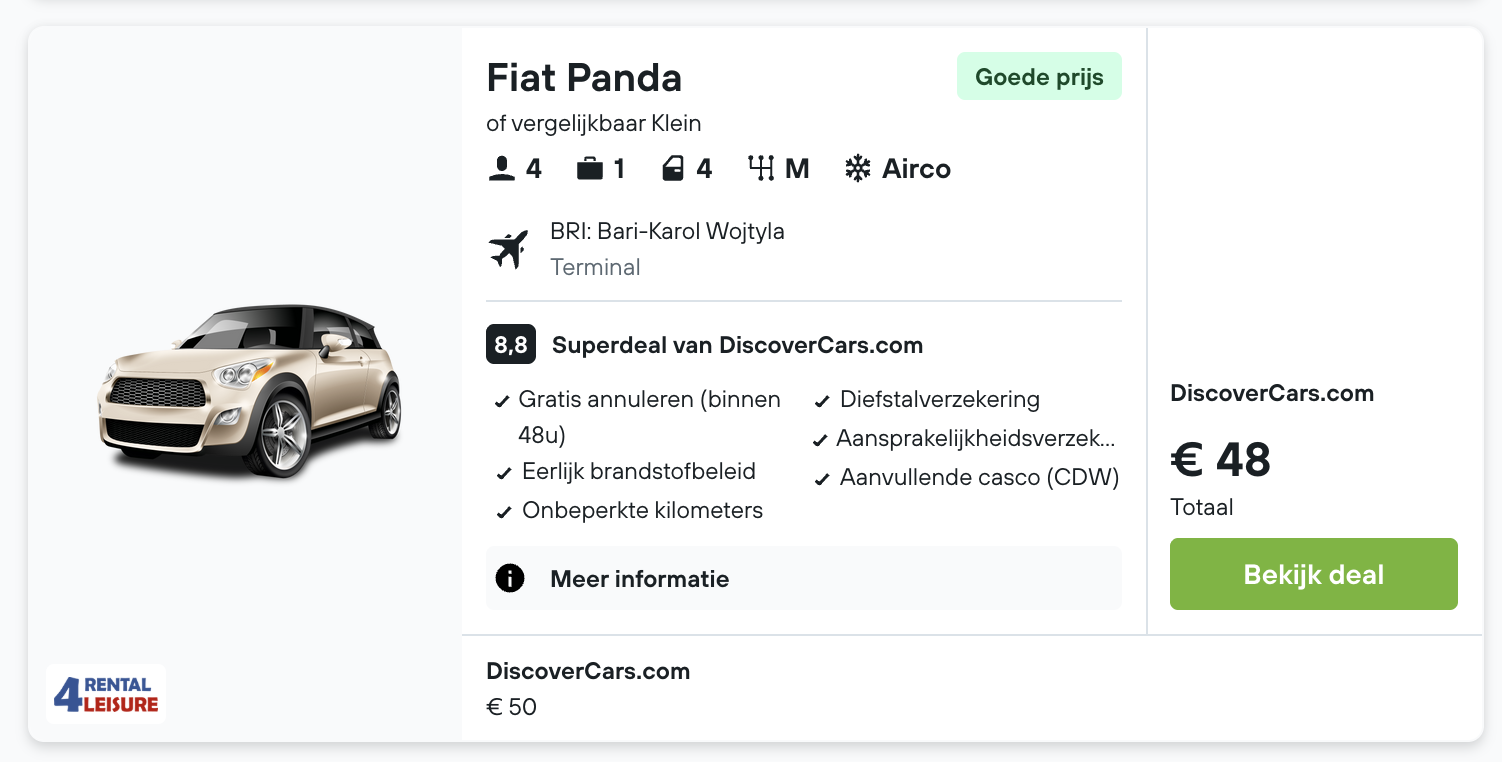Open the BRI: Bari-Karol Wojtyla link
This screenshot has width=1502, height=762.
click(x=667, y=231)
